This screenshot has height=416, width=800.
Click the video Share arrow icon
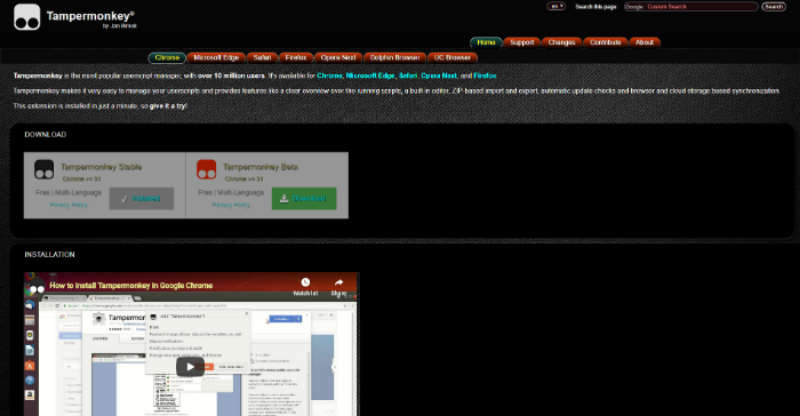coord(339,282)
